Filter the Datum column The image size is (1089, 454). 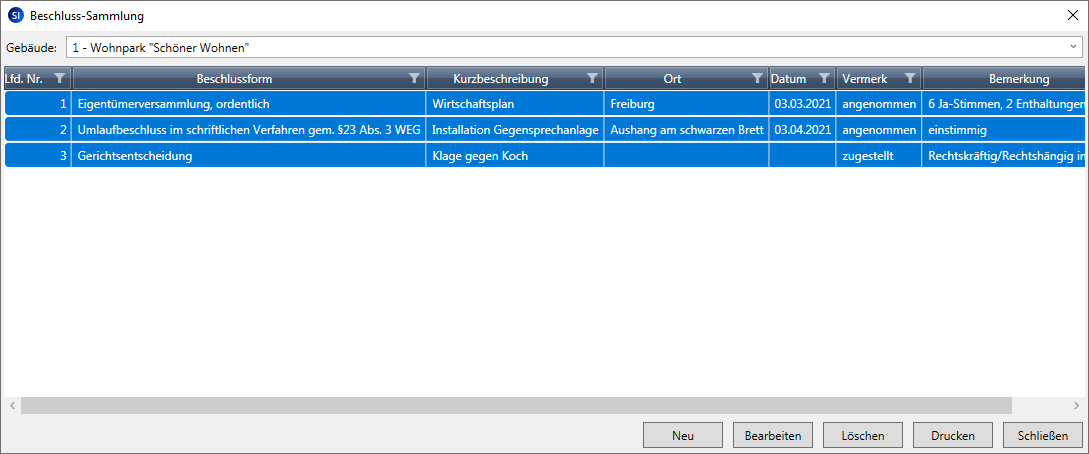coord(824,78)
